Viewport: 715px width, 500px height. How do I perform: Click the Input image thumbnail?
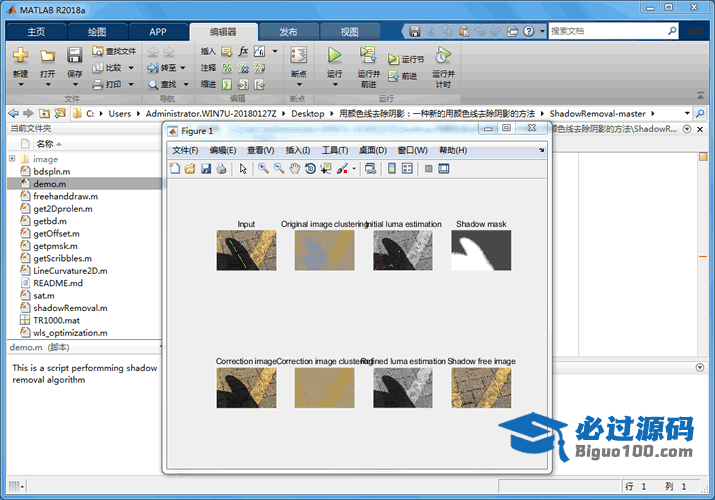(x=246, y=250)
